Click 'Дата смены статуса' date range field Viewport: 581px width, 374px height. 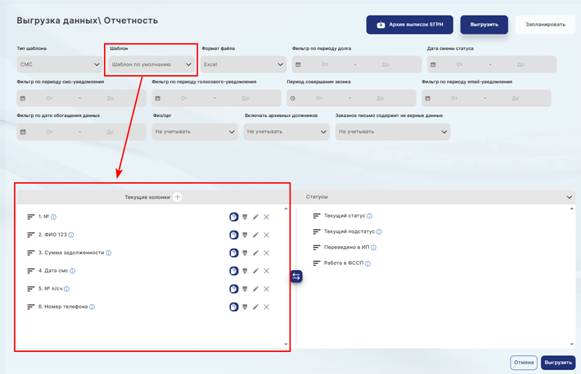tap(491, 64)
